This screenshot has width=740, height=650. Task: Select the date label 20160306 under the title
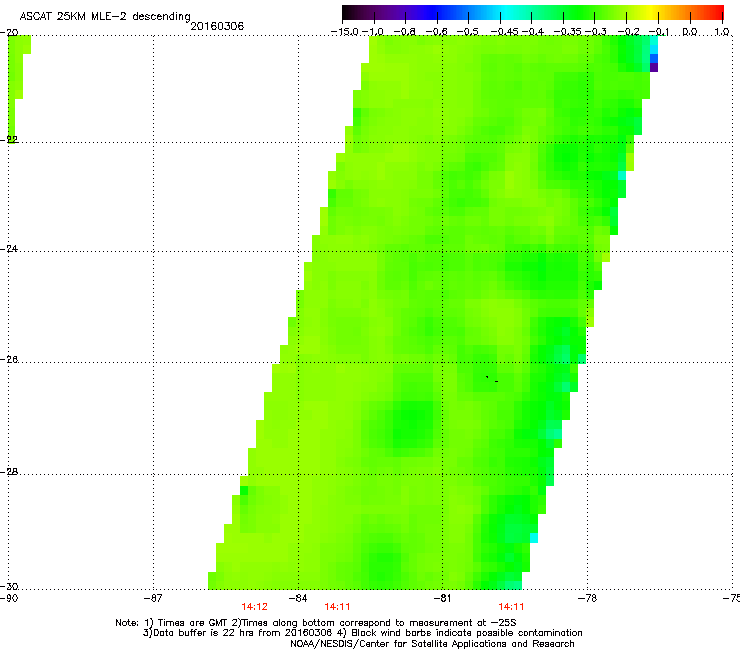(217, 26)
